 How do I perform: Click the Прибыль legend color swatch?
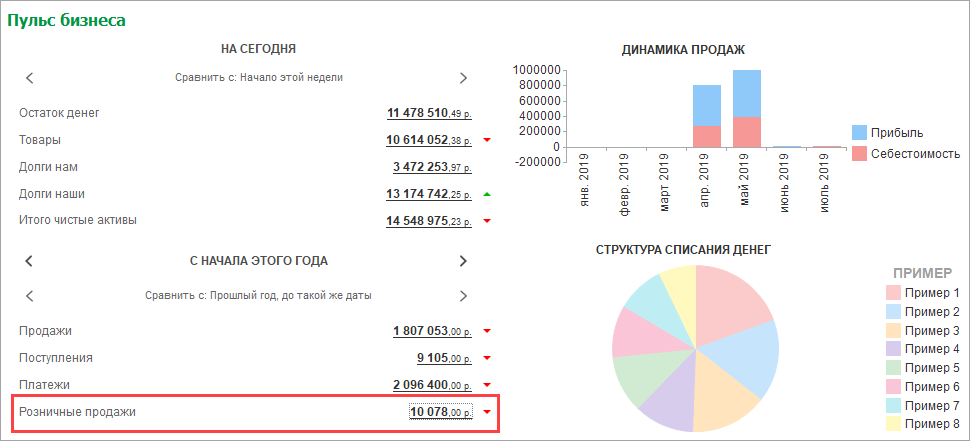(860, 133)
